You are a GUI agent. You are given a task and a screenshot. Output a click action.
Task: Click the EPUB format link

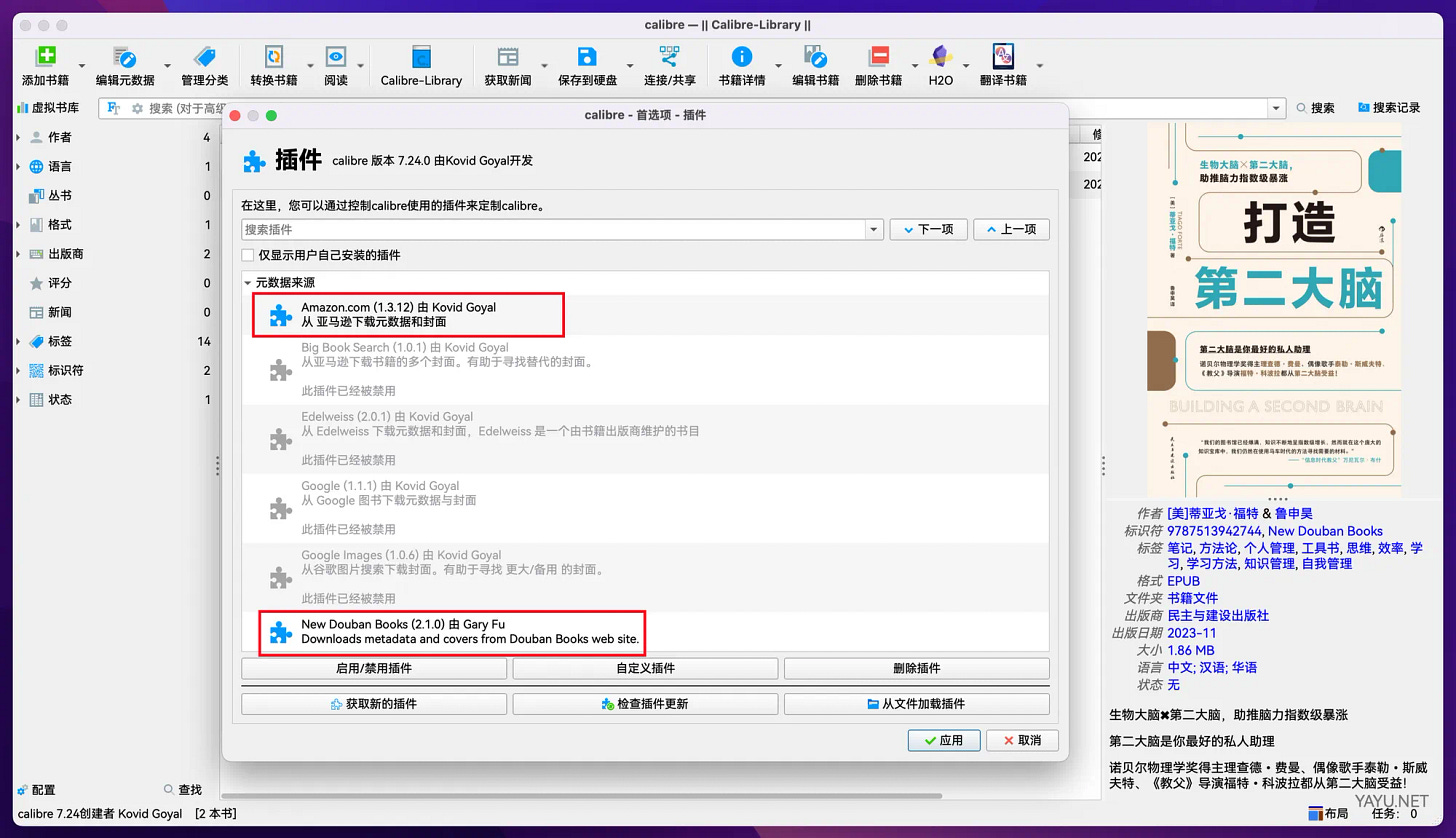coord(1183,581)
